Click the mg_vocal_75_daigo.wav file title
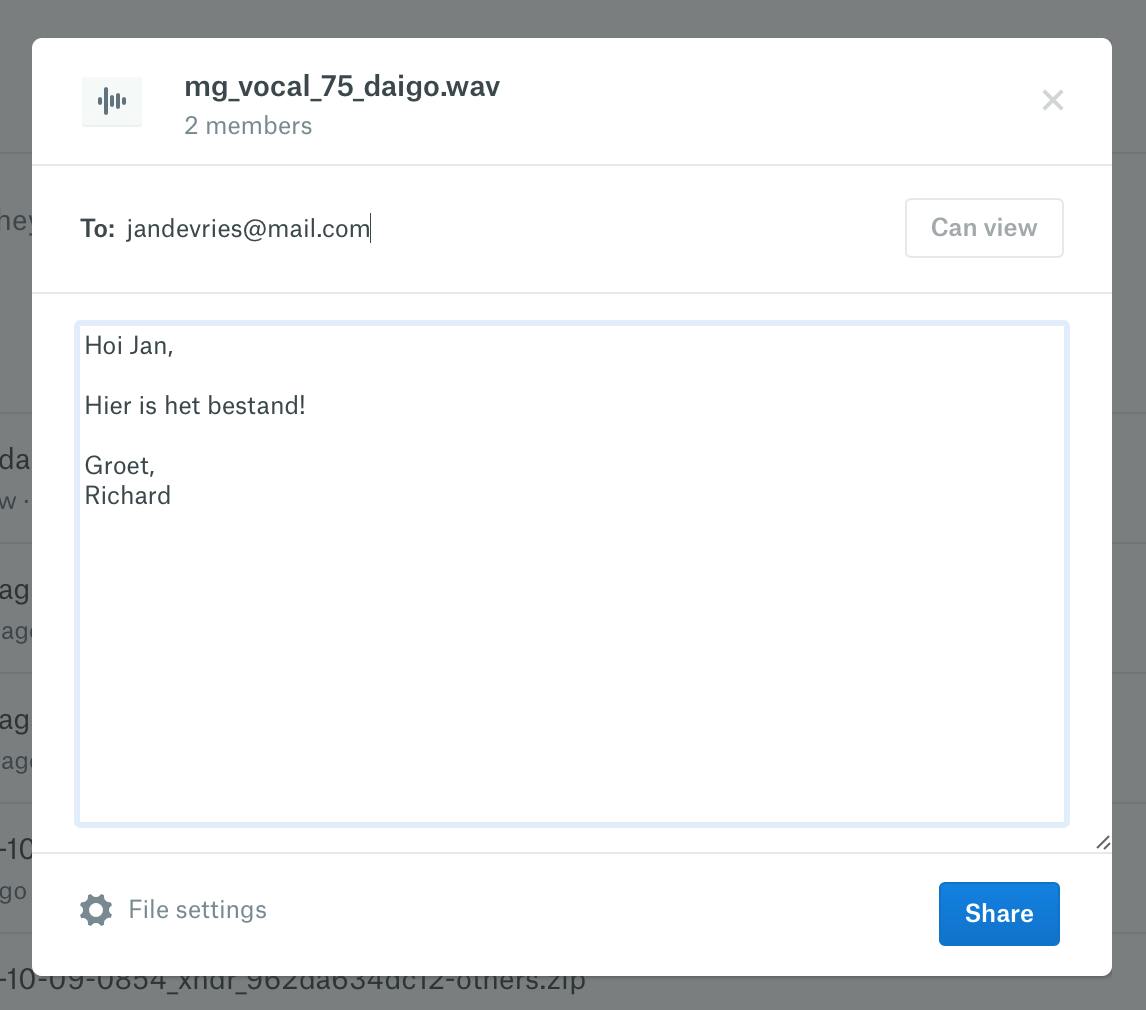 point(342,87)
